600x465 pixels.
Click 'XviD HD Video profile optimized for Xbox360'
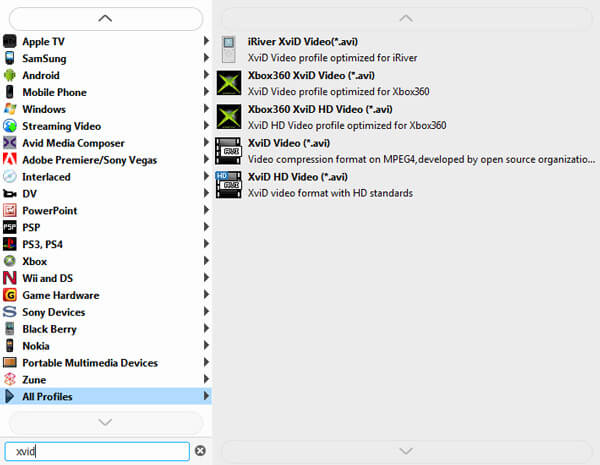(x=347, y=126)
